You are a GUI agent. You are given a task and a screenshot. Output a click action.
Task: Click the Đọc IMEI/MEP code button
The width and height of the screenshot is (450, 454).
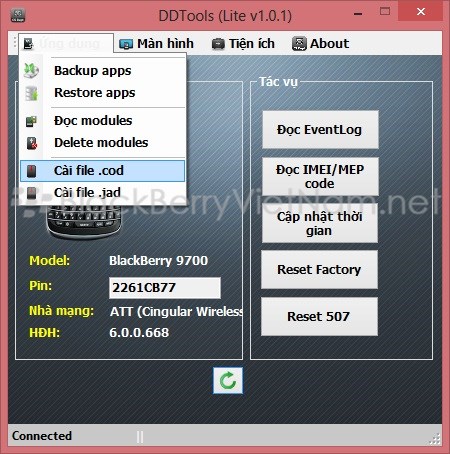tap(320, 177)
